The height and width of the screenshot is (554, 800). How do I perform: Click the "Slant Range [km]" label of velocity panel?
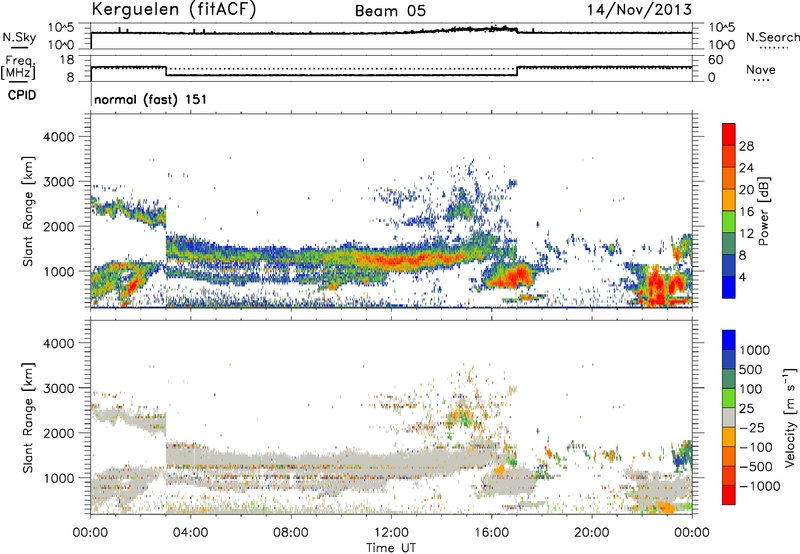[28, 418]
